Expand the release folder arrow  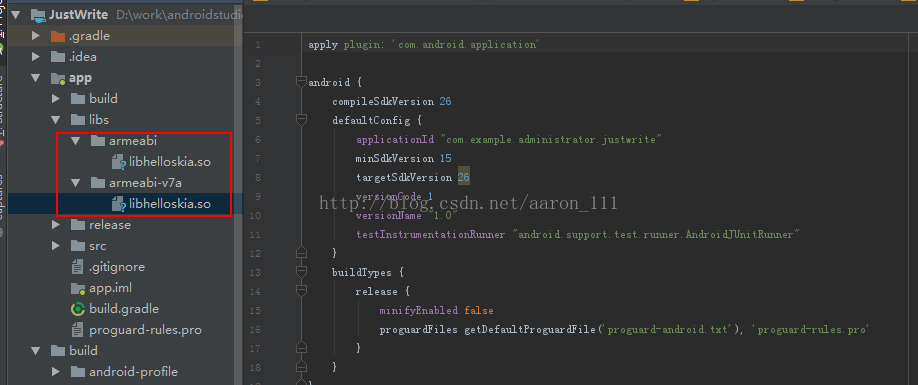(56, 225)
